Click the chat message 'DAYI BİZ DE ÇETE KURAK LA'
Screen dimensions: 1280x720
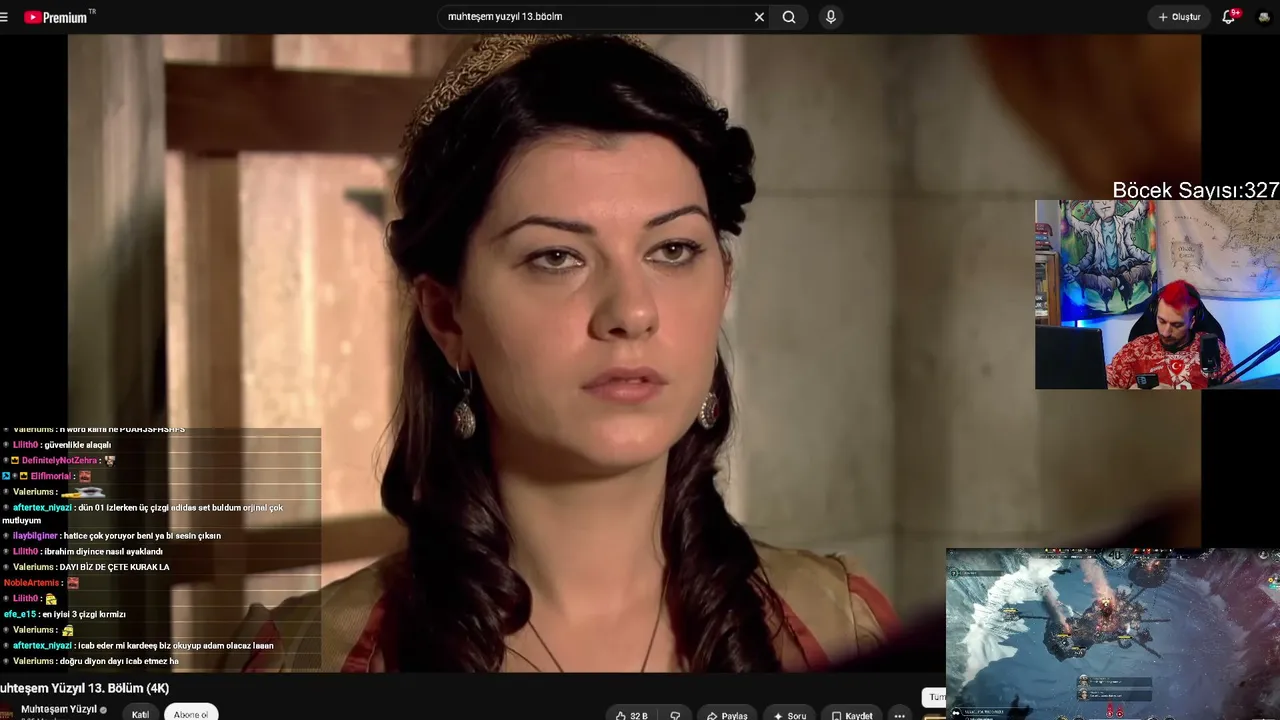(114, 567)
